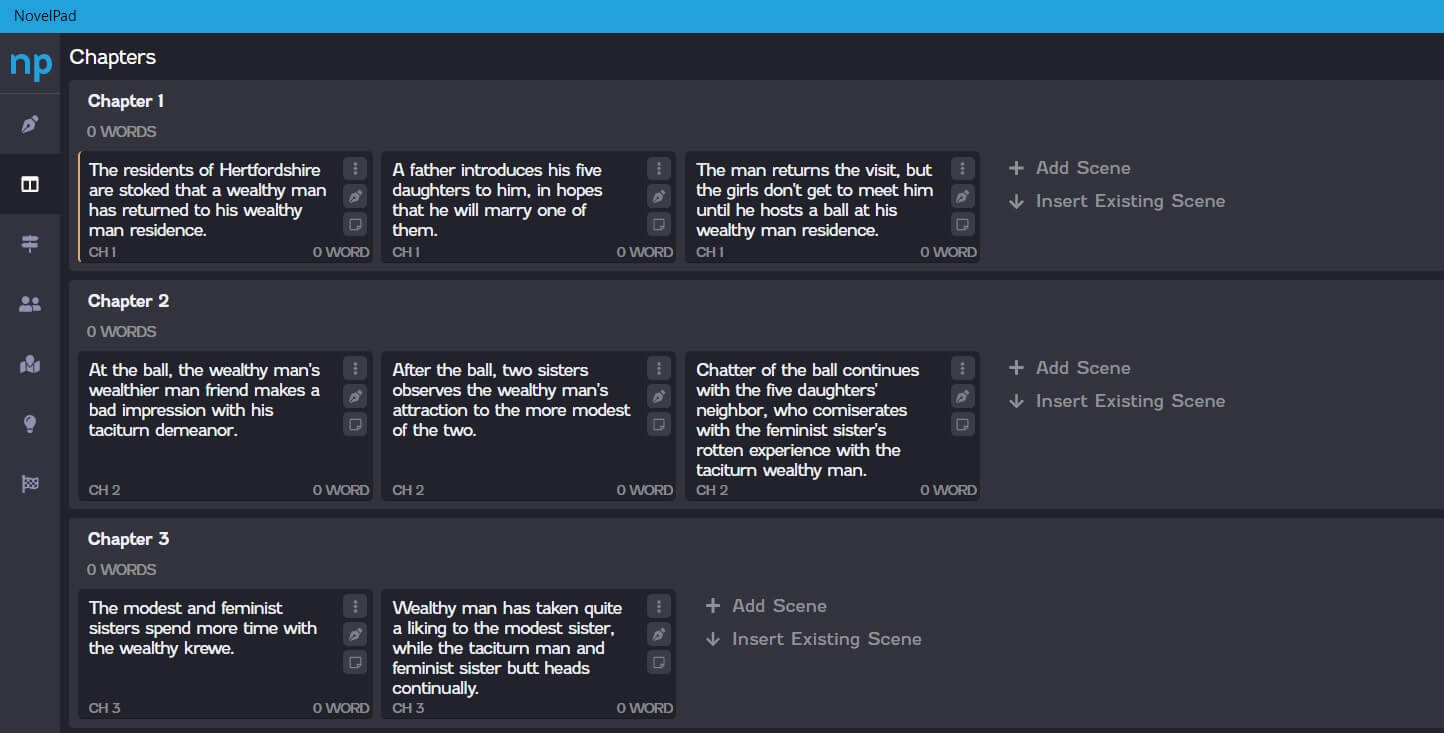Click Add Scene in Chapter 3

[766, 606]
